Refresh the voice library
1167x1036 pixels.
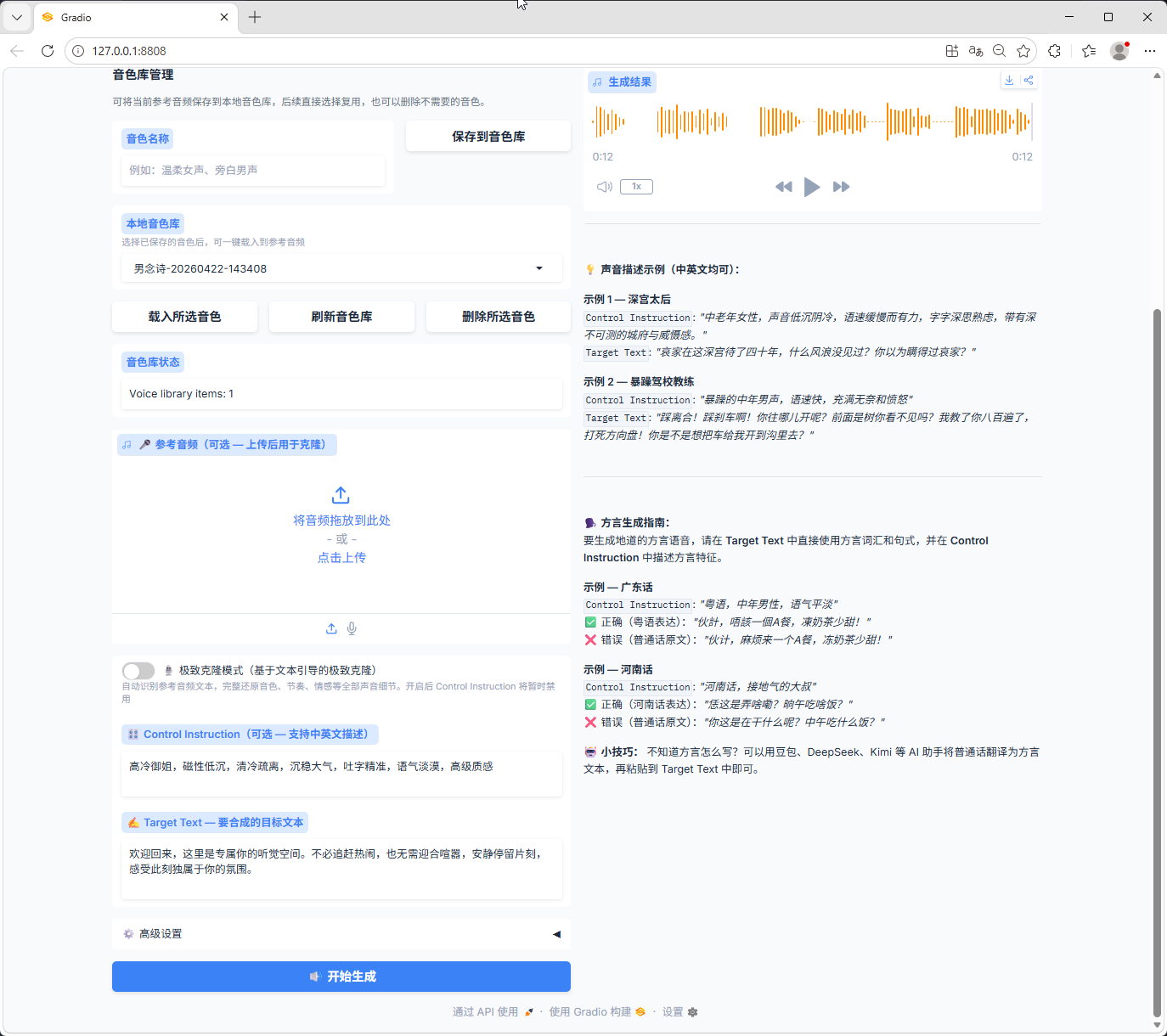[341, 317]
